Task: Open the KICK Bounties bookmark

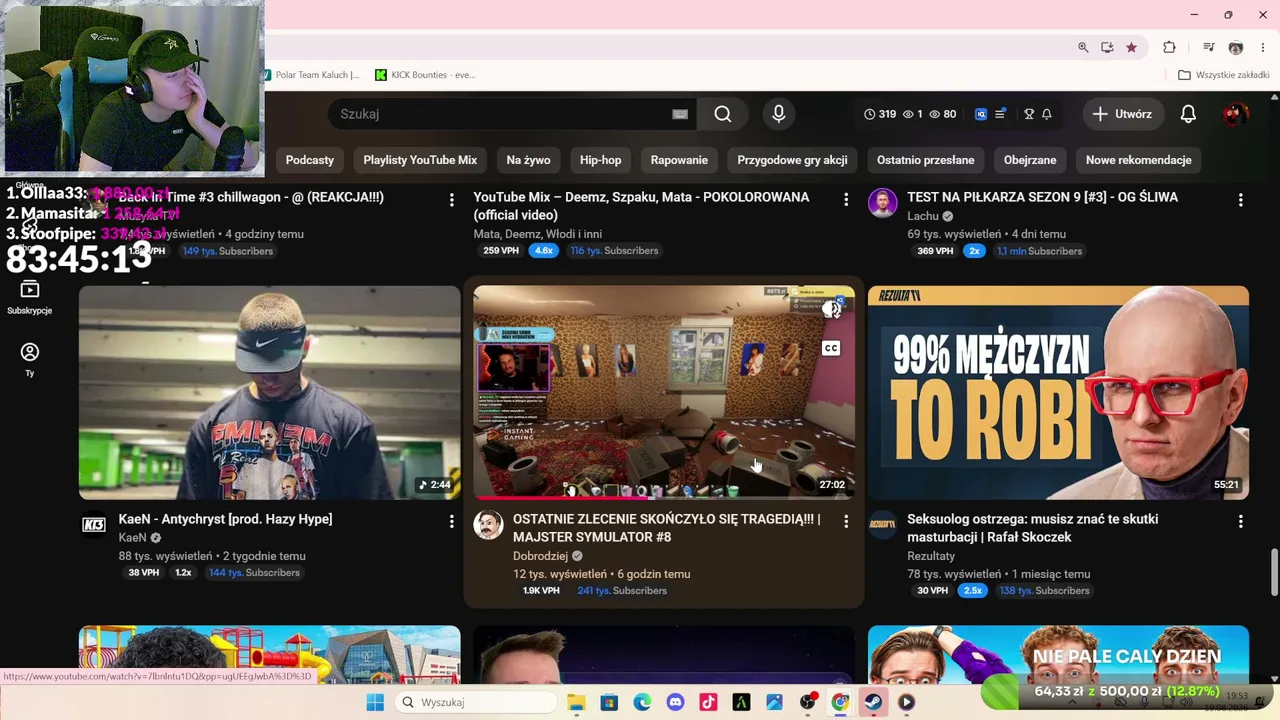Action: (425, 75)
